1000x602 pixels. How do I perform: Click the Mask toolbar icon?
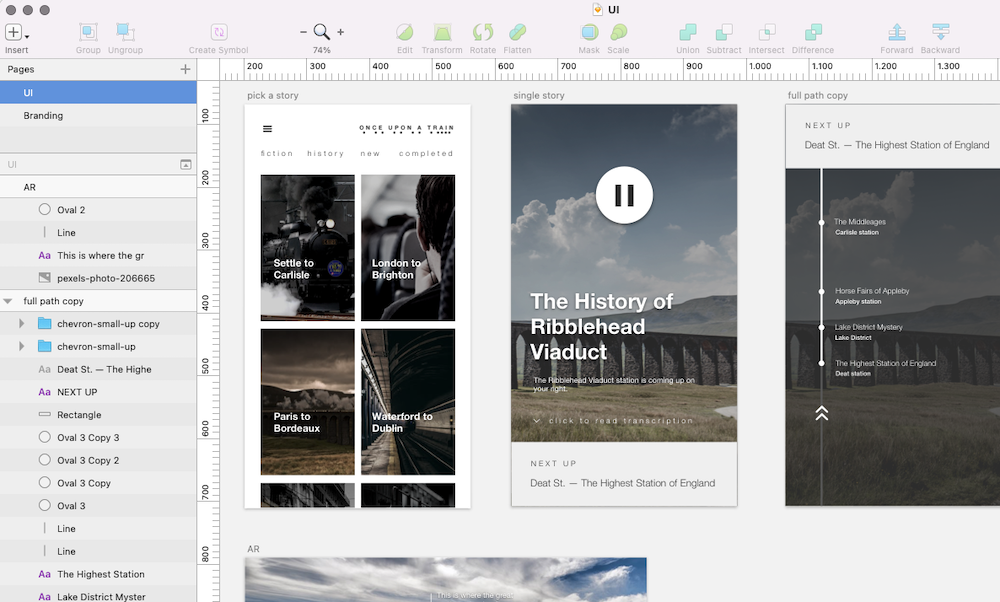pyautogui.click(x=589, y=32)
